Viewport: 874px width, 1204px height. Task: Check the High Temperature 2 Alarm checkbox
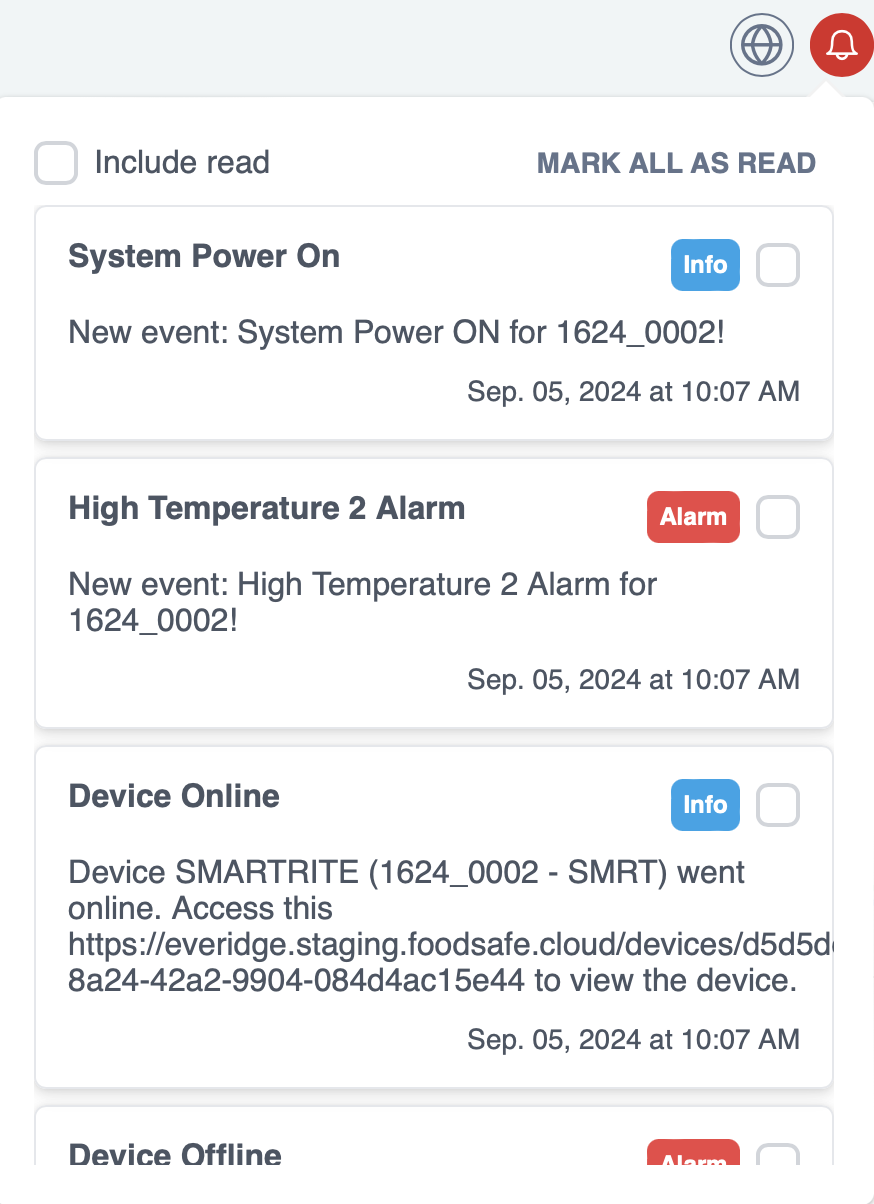(x=777, y=518)
